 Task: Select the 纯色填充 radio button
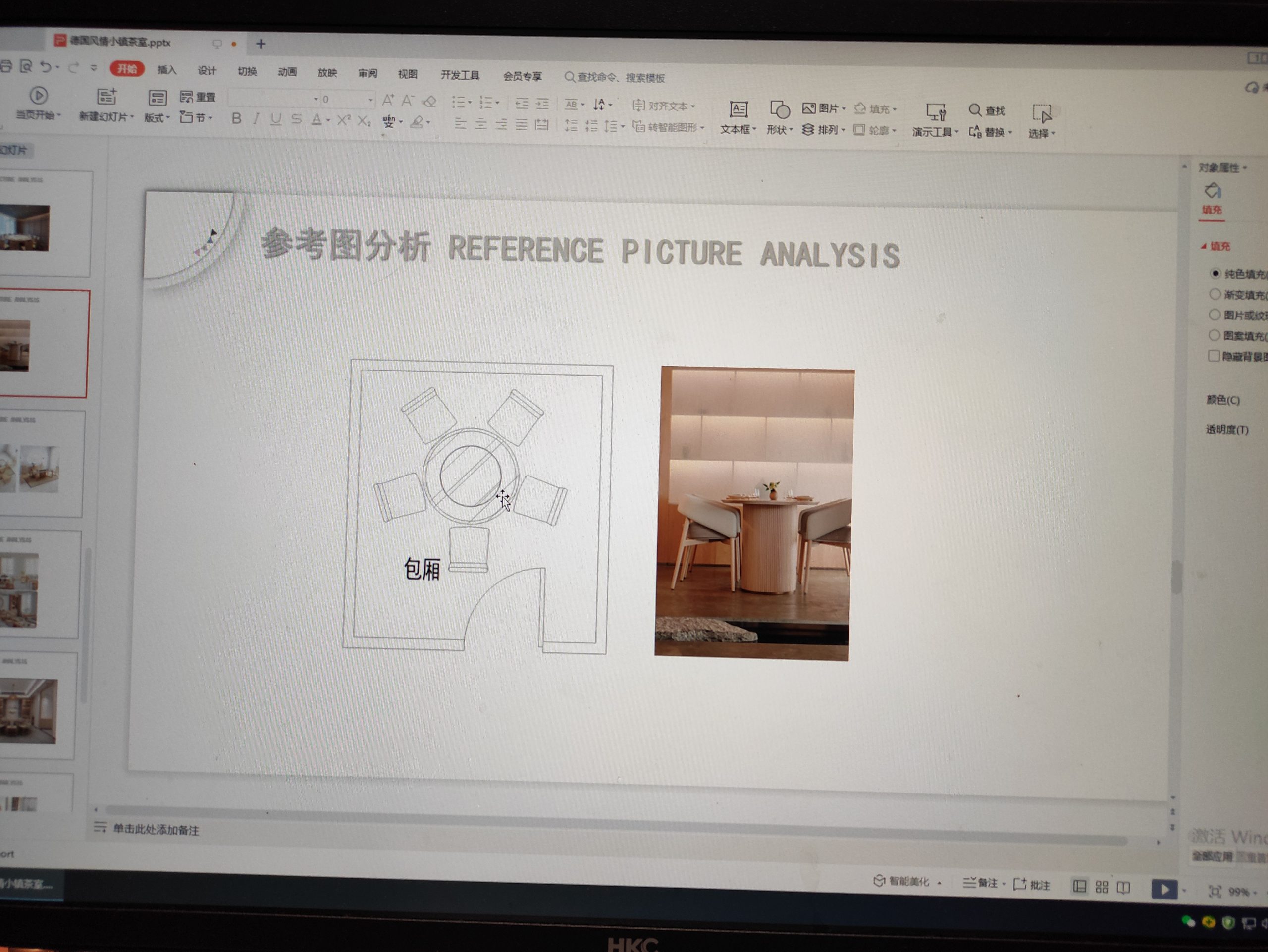pos(1215,273)
